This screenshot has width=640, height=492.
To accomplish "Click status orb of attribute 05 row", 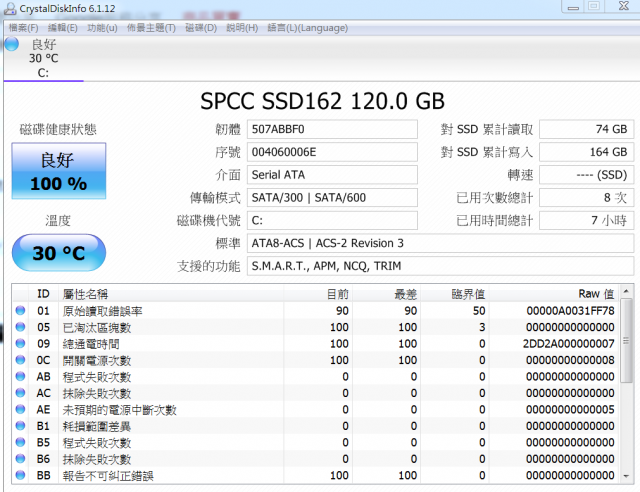I will 20,327.
